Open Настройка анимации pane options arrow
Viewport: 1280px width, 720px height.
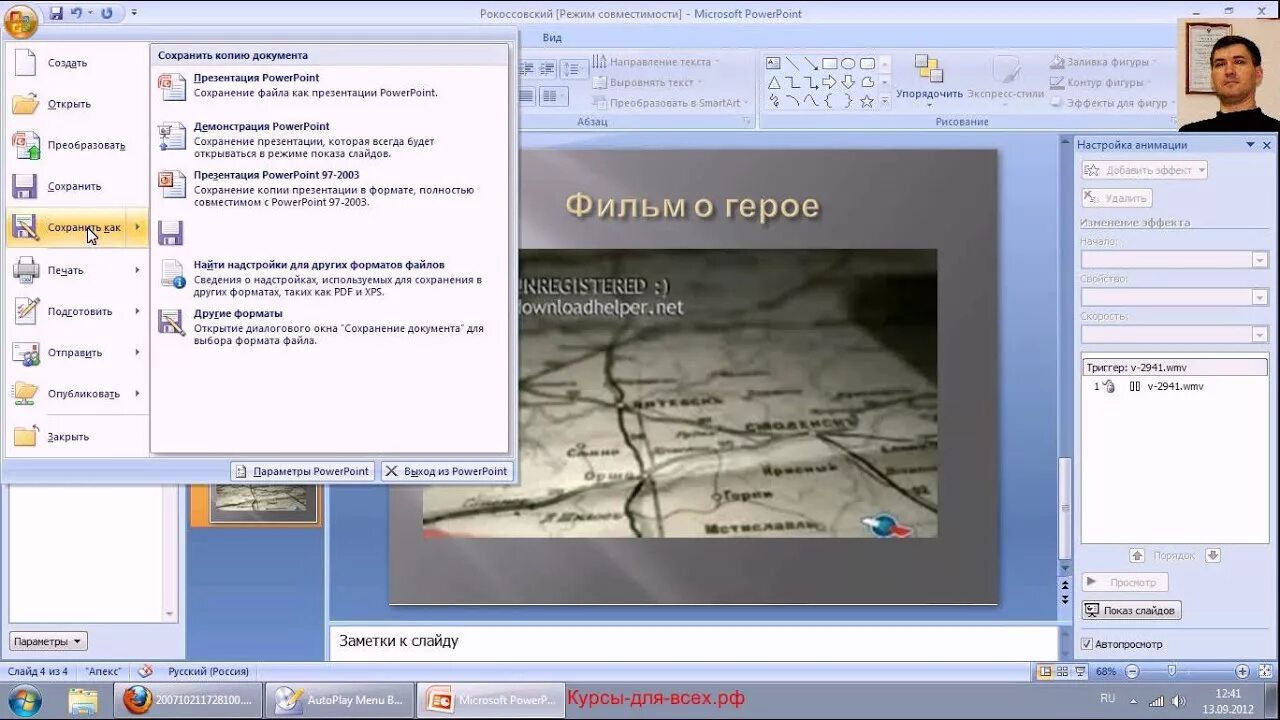(x=1250, y=145)
